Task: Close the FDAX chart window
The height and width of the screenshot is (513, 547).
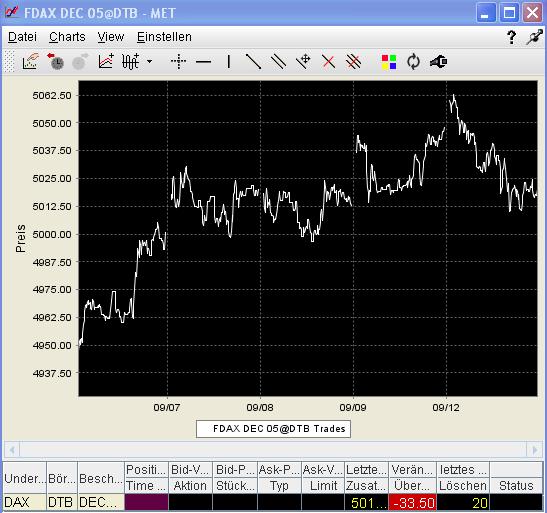Action: pyautogui.click(x=532, y=13)
